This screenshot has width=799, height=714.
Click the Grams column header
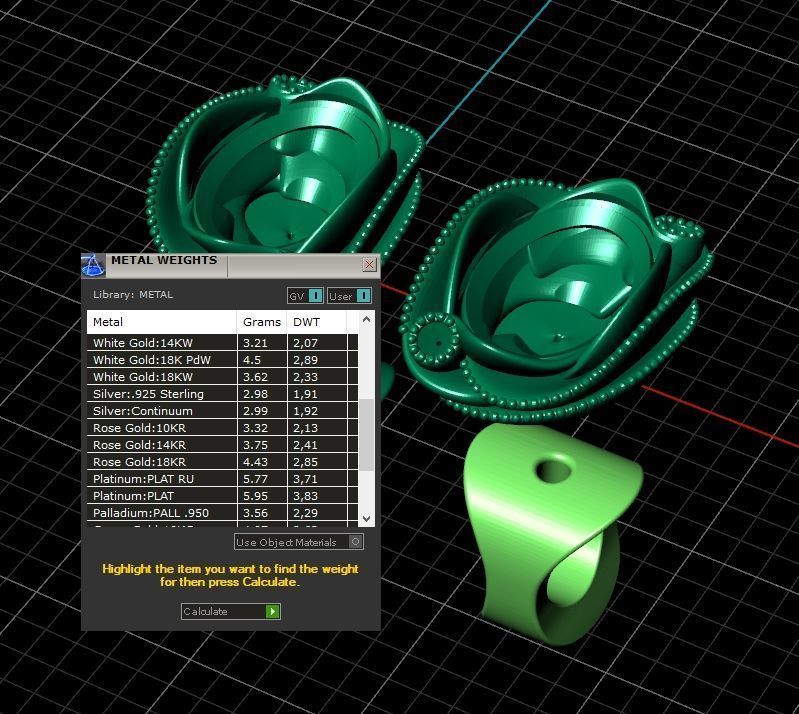click(262, 322)
